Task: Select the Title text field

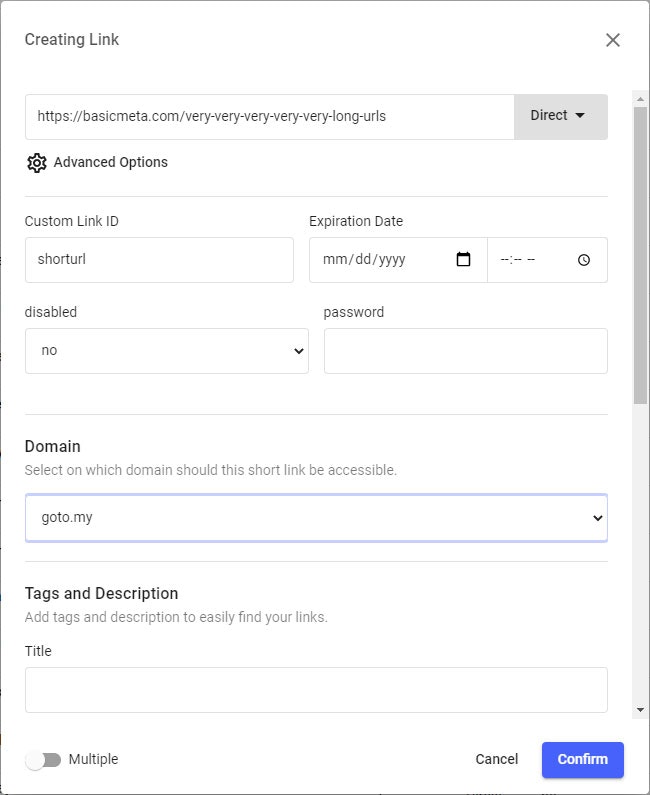Action: coord(316,690)
